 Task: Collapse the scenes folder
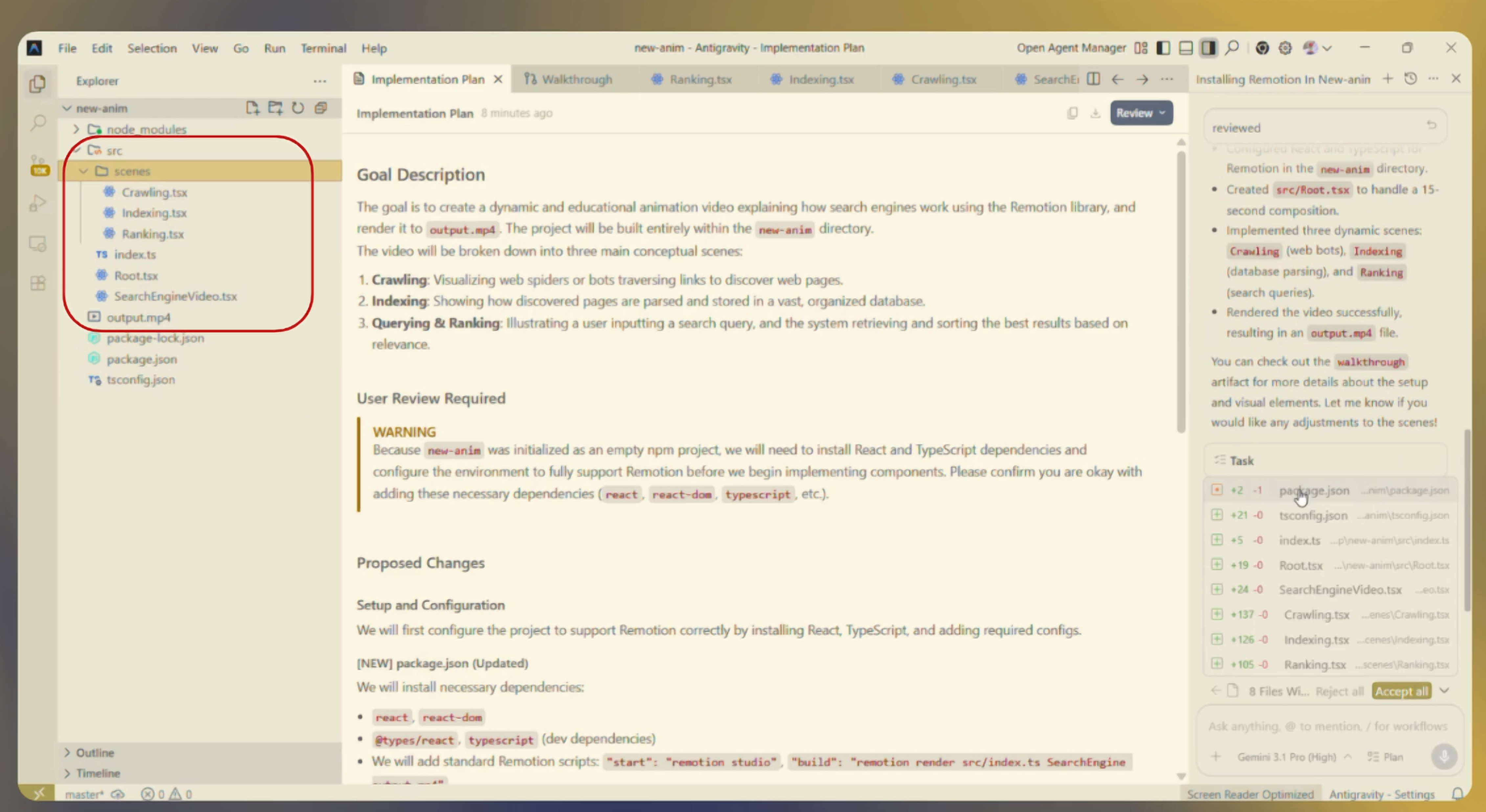[84, 171]
